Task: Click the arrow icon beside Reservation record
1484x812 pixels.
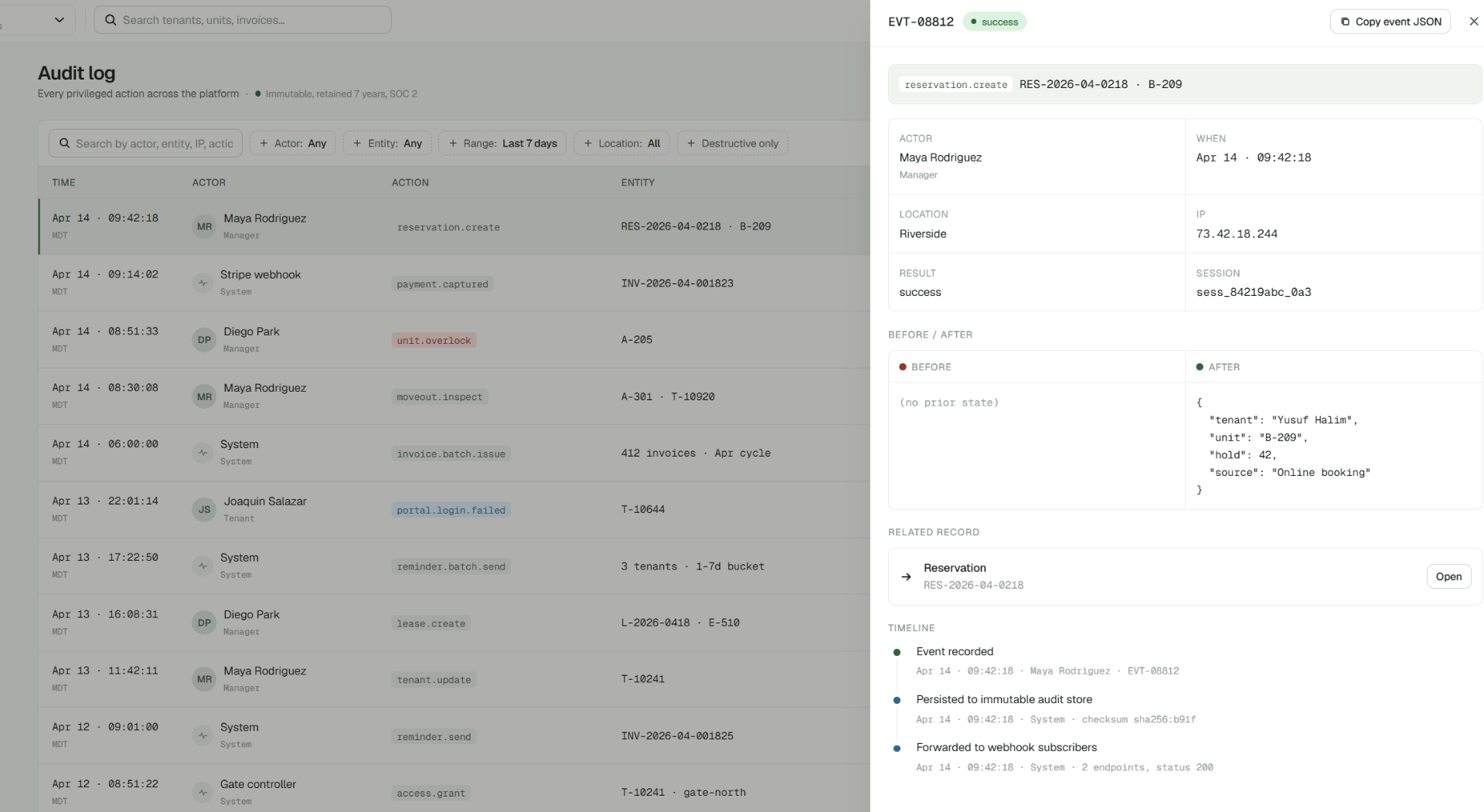Action: pyautogui.click(x=906, y=576)
